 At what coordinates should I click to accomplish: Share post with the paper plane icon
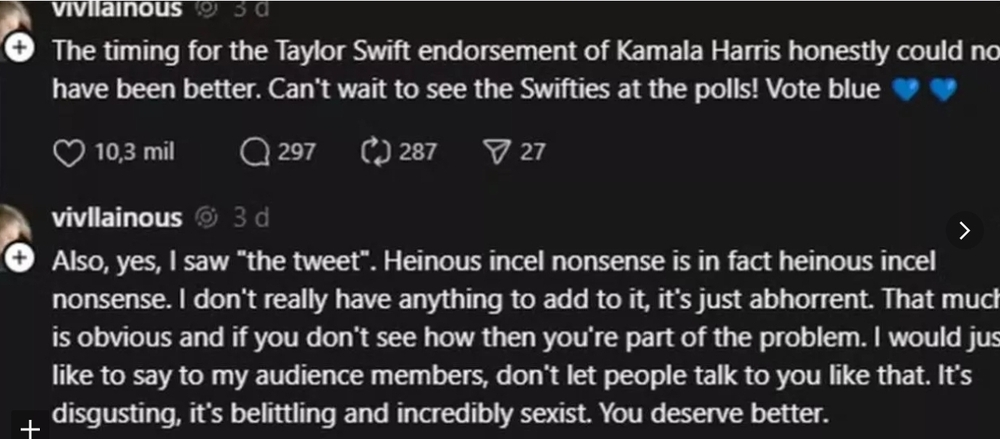[x=497, y=152]
